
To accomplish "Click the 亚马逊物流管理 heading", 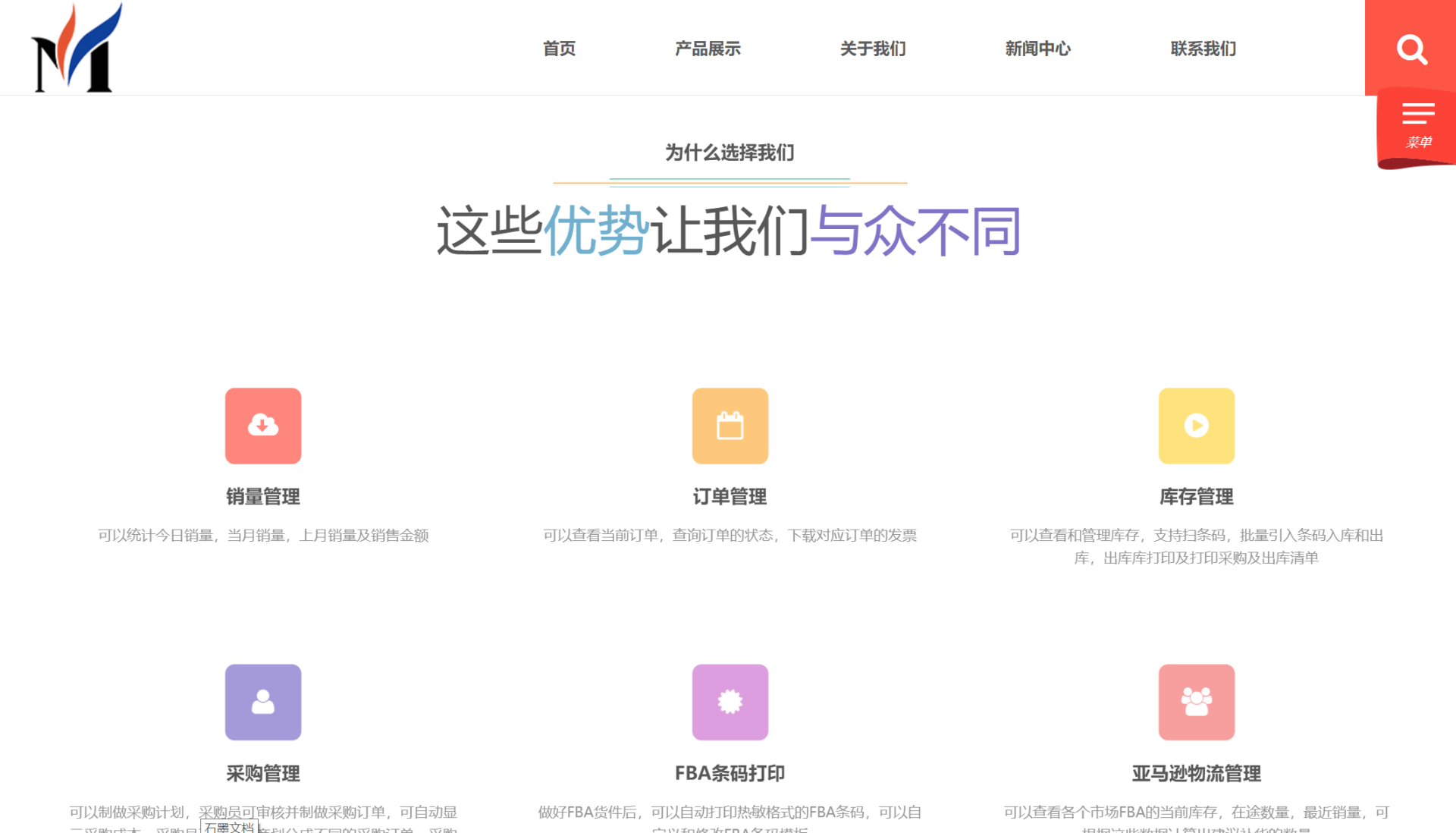I will [1196, 773].
